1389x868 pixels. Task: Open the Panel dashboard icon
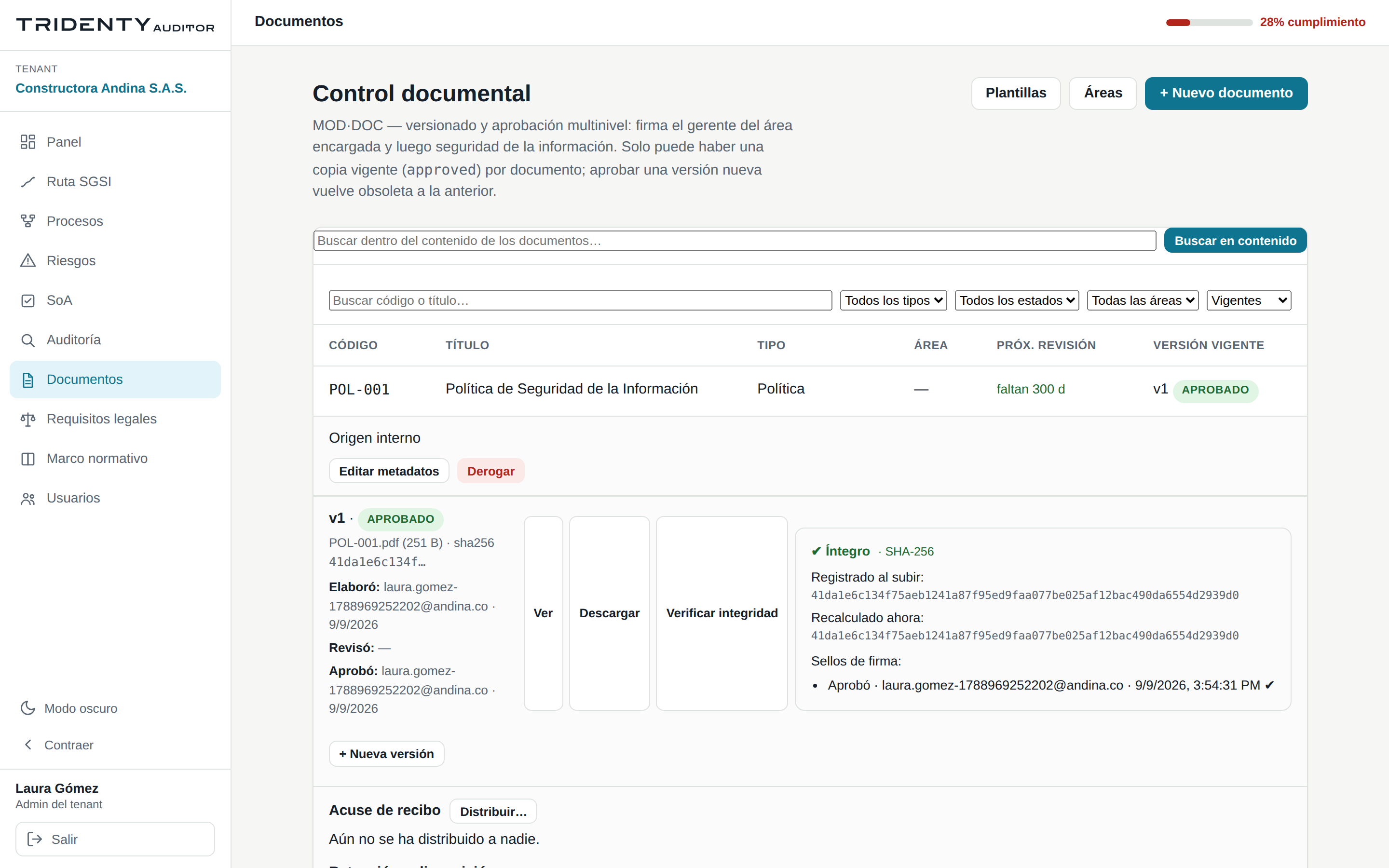(27, 142)
